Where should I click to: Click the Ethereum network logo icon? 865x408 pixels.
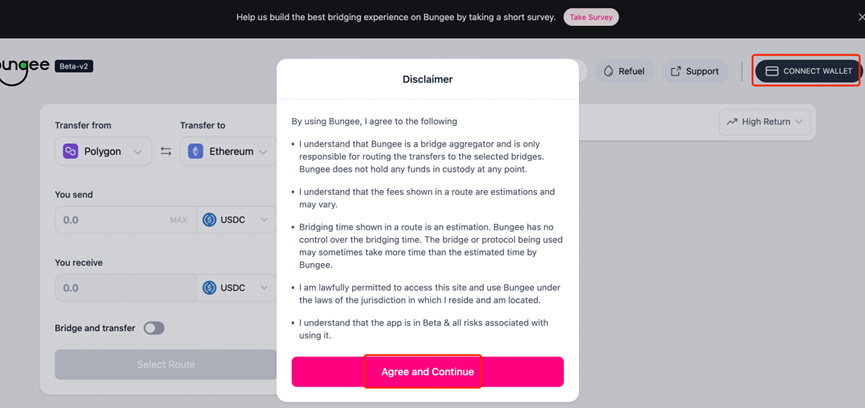click(x=195, y=151)
